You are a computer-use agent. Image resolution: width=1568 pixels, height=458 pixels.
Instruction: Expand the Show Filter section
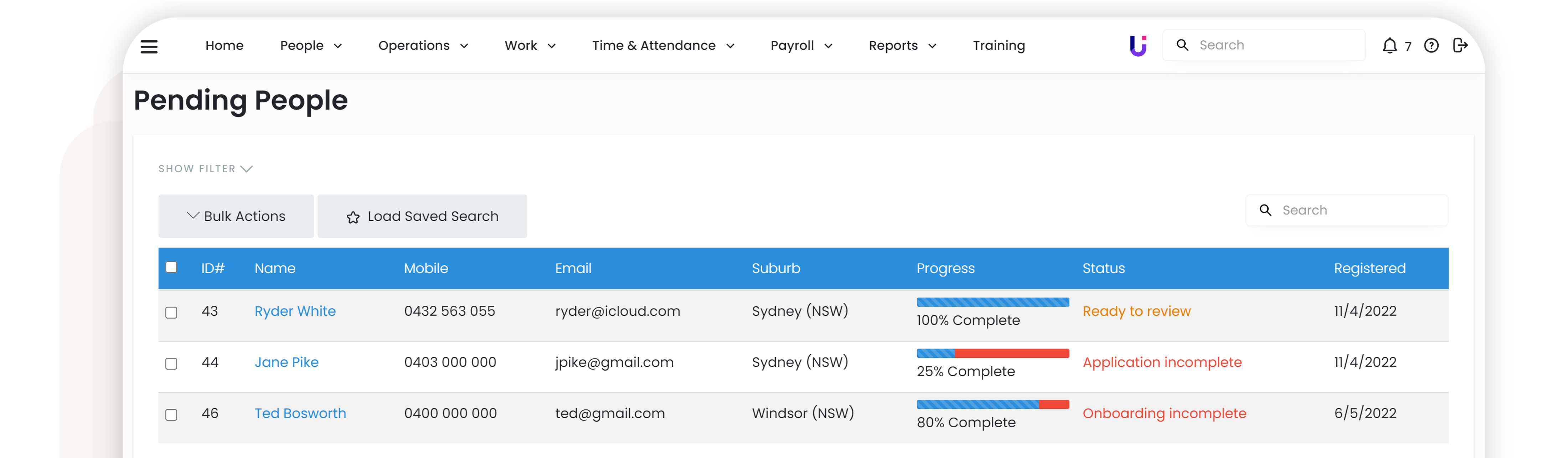click(x=205, y=169)
